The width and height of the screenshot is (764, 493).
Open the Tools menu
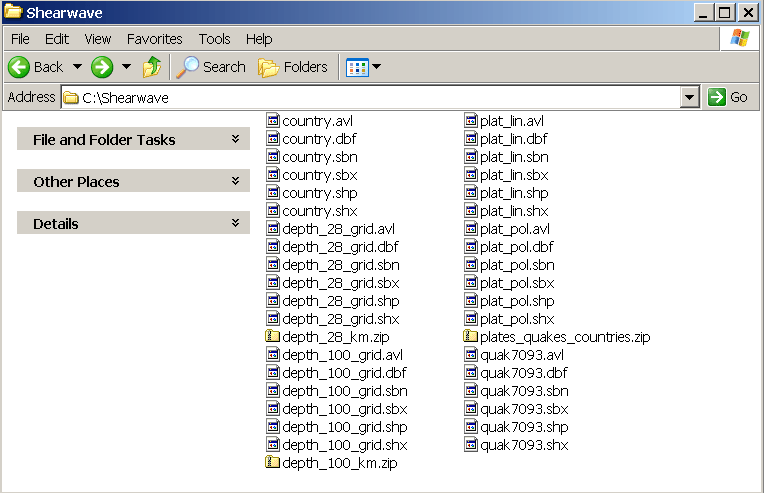(x=214, y=39)
